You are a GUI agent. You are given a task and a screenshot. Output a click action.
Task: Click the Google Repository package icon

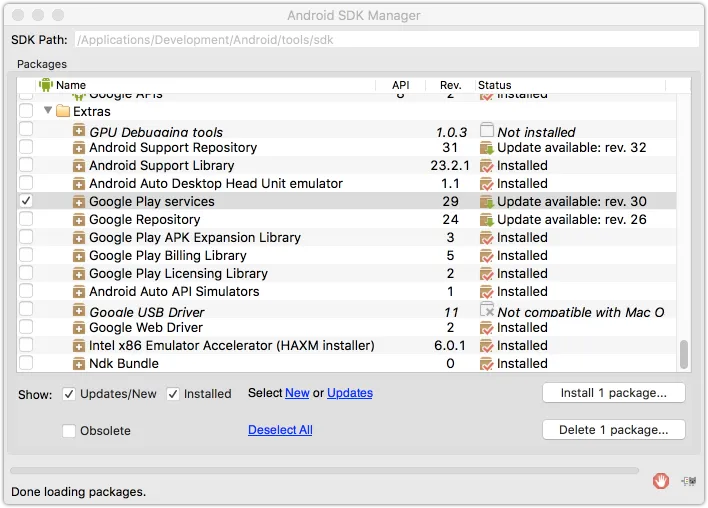tap(79, 220)
